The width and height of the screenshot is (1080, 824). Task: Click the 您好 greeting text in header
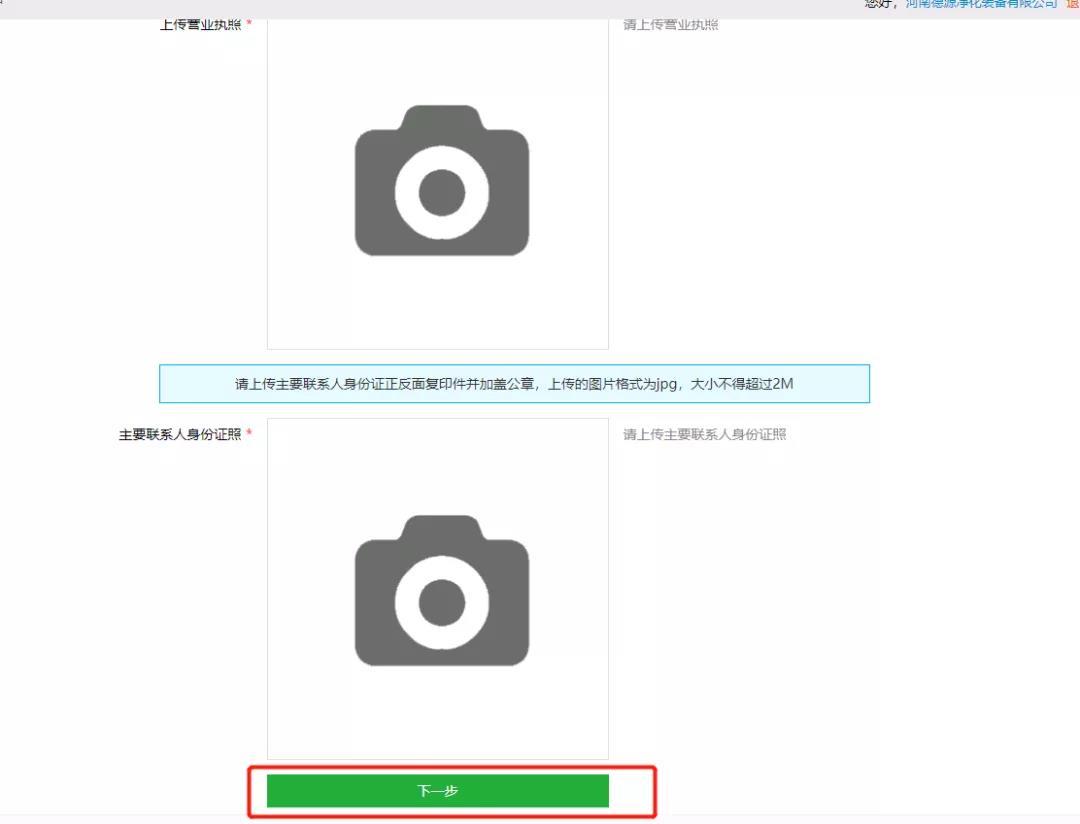click(x=880, y=4)
